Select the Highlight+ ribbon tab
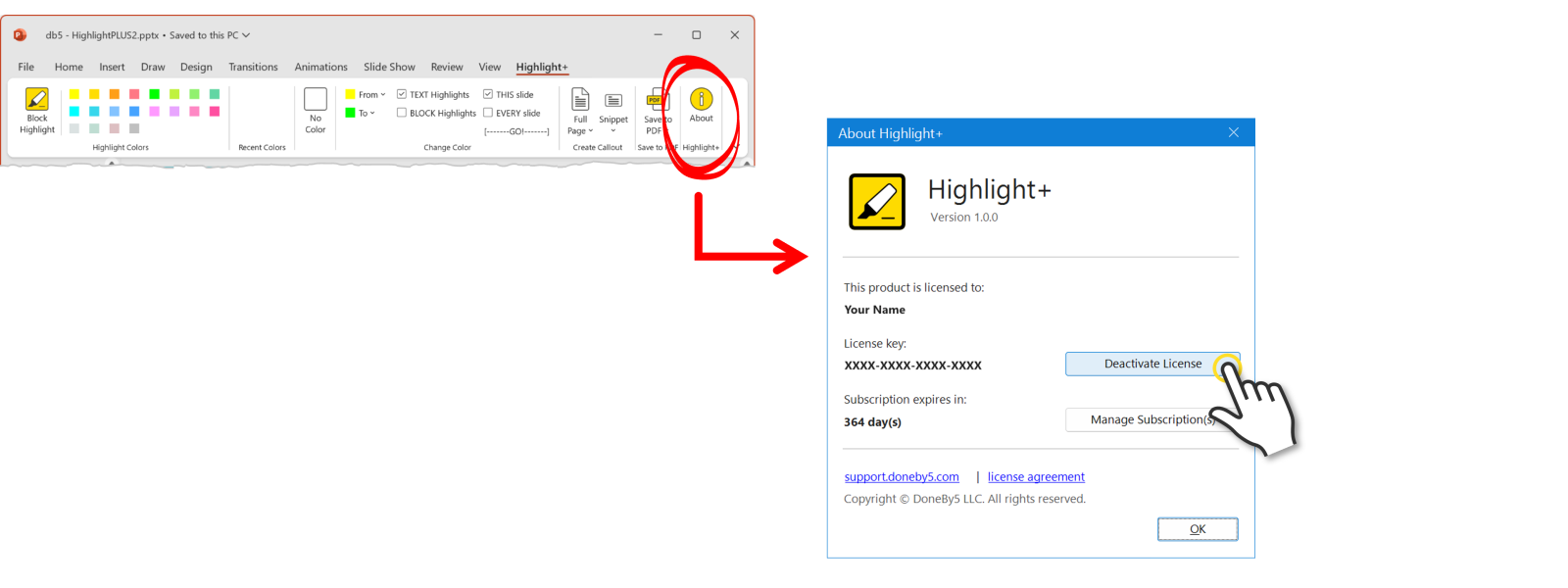The width and height of the screenshot is (1568, 588). (542, 67)
